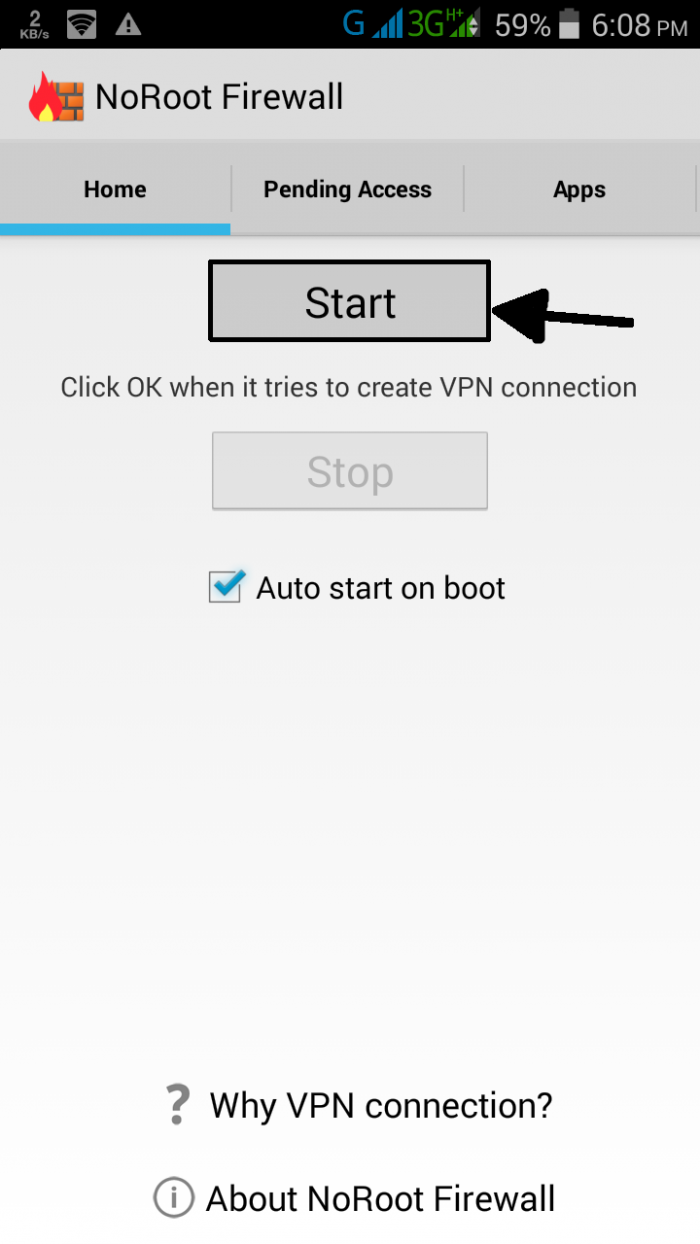
Task: Switch to the Pending Access tab
Action: tap(347, 189)
